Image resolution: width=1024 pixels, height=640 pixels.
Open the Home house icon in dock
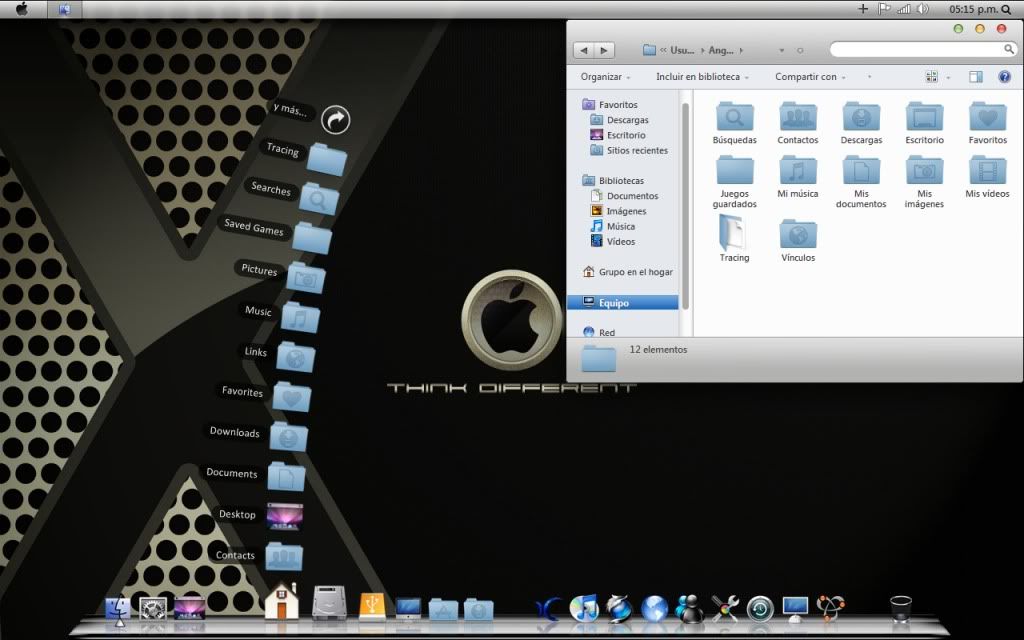pyautogui.click(x=281, y=601)
